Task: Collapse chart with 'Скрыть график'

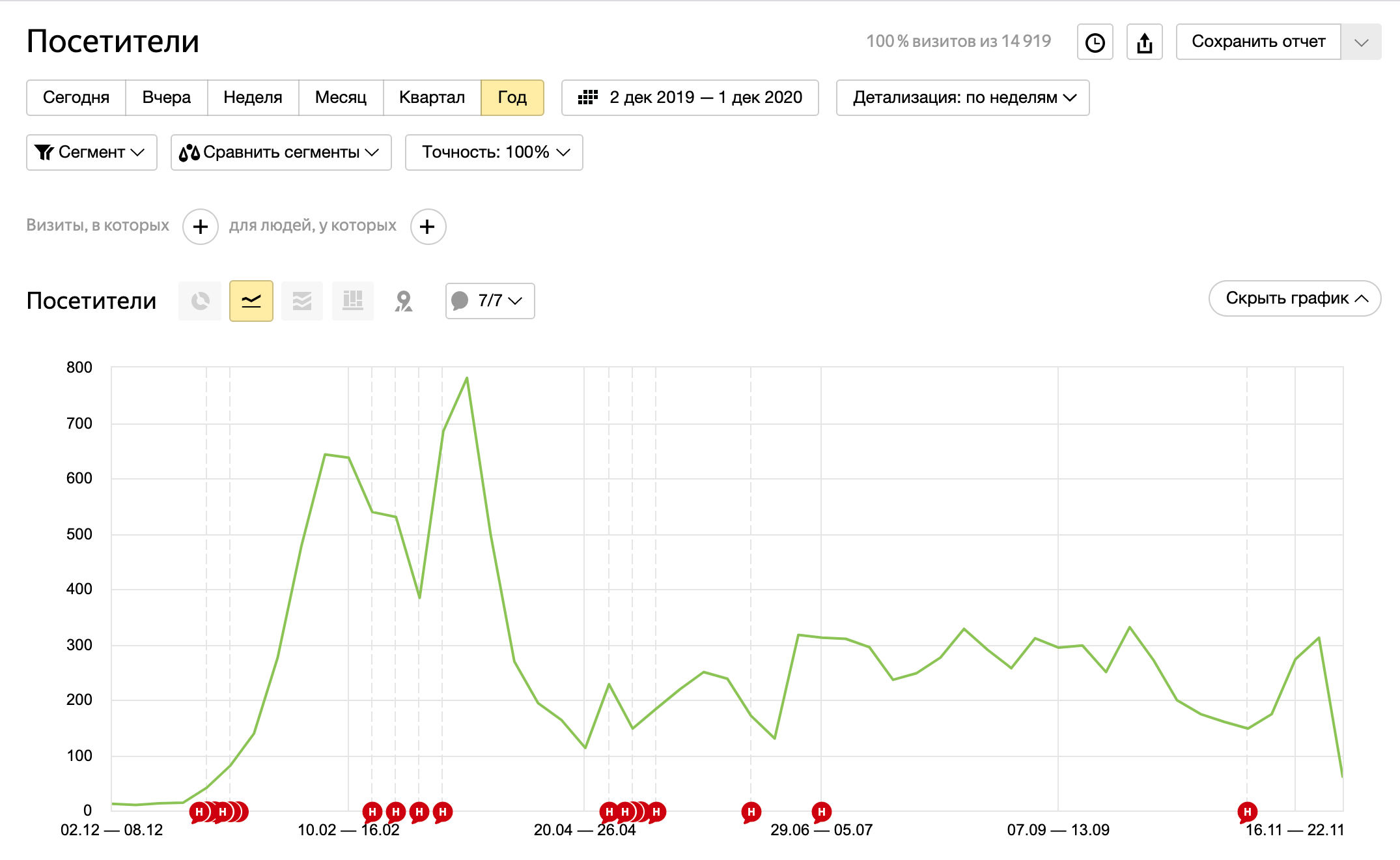Action: [x=1294, y=298]
